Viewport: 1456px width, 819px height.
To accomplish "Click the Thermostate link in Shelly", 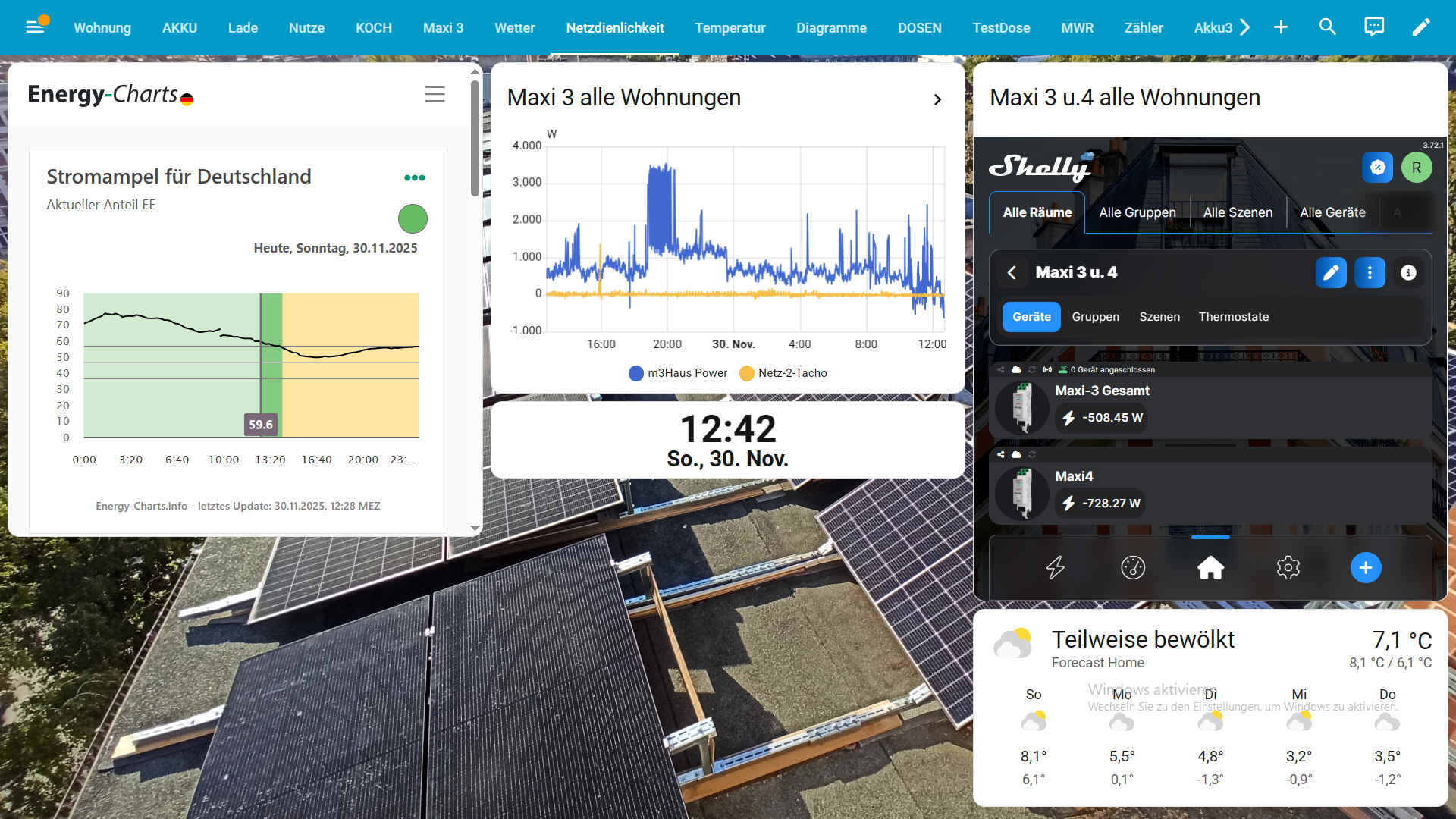I will tap(1233, 317).
